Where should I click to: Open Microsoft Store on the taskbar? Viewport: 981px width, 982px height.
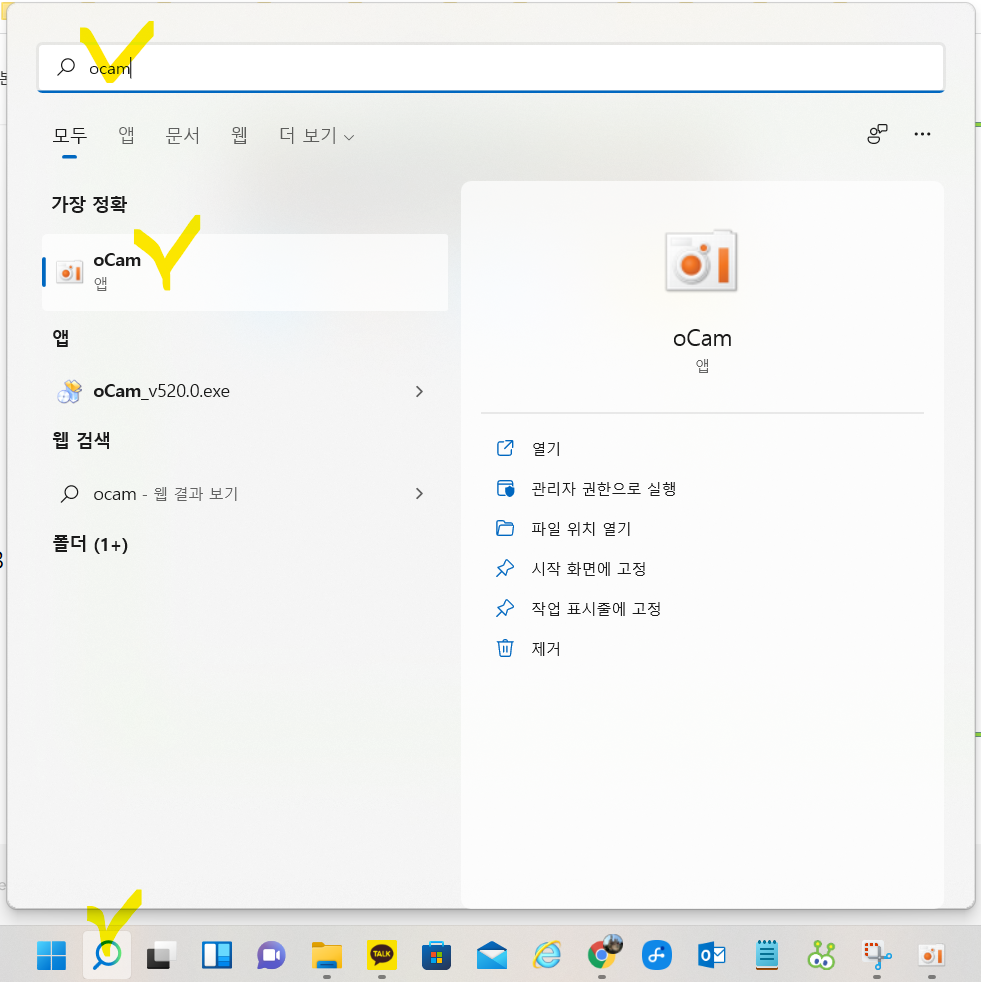[x=437, y=955]
